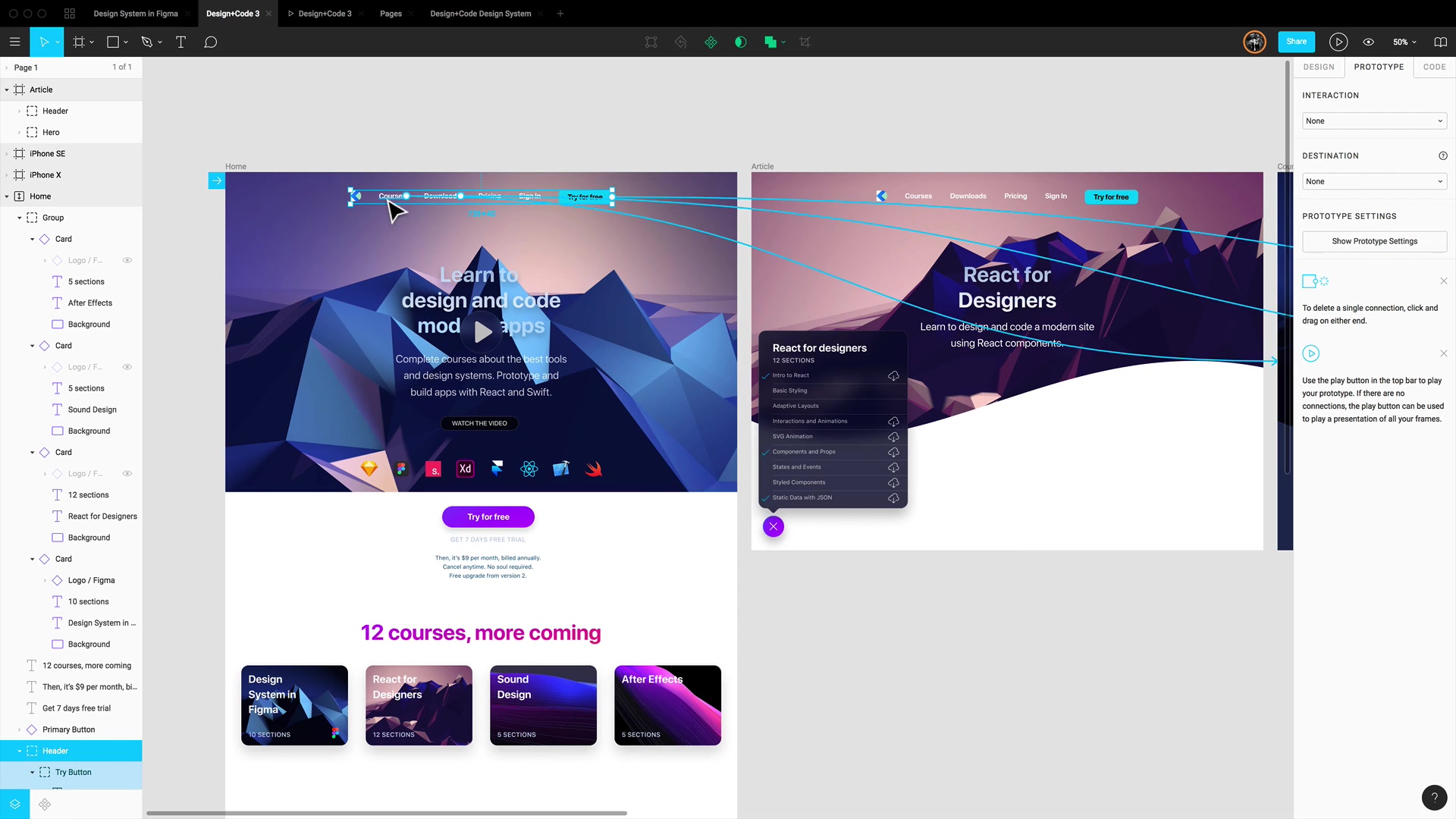Click the share button top right
This screenshot has height=819, width=1456.
point(1296,41)
